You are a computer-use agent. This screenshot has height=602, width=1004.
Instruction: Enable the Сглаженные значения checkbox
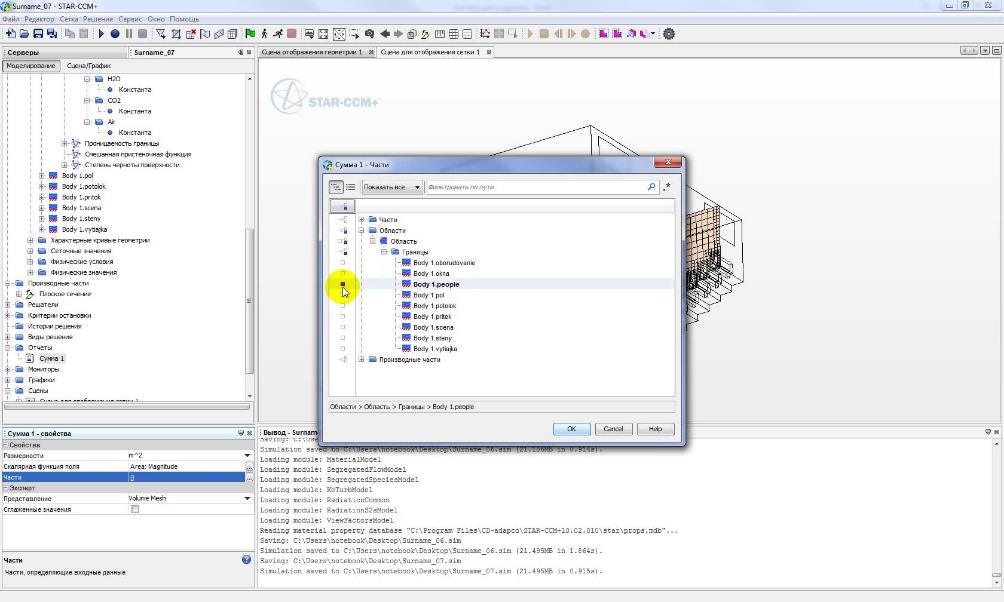135,509
